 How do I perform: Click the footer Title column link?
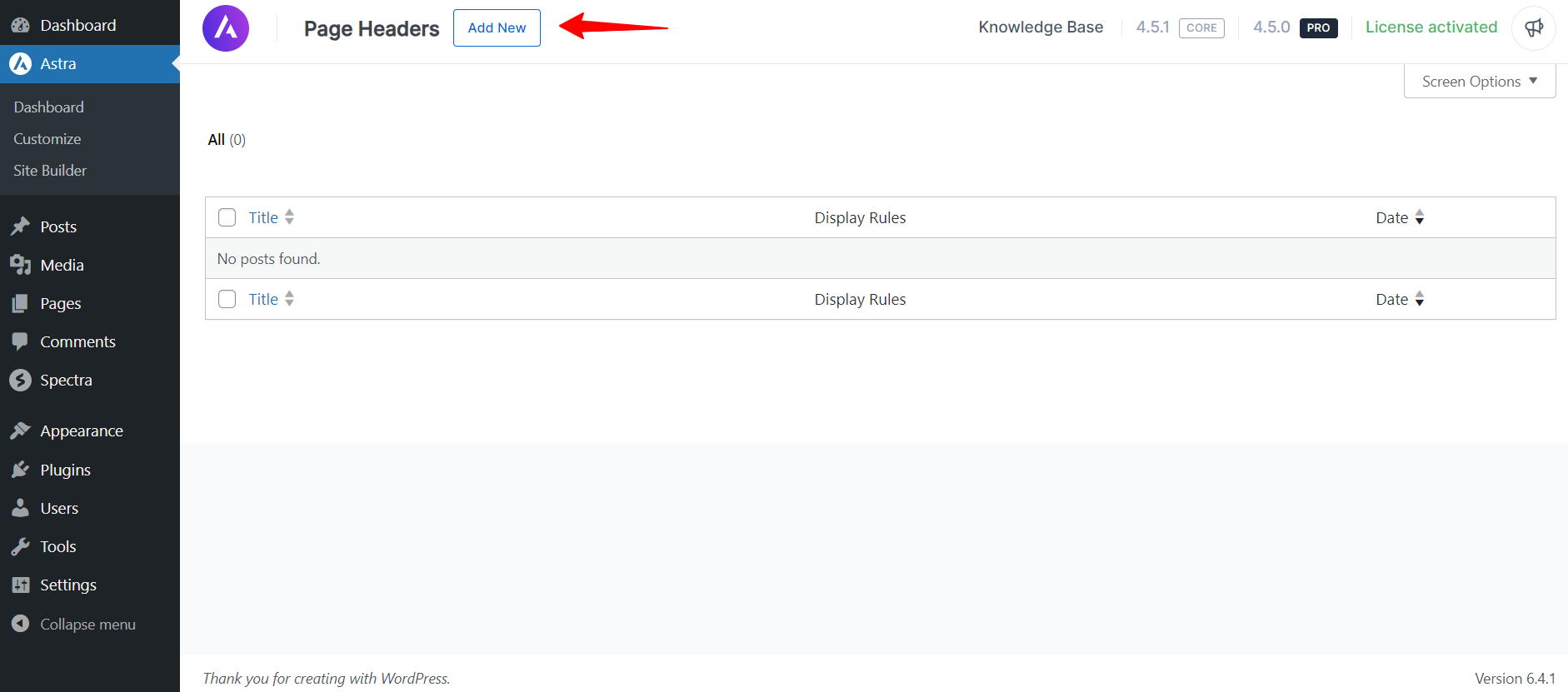[263, 299]
